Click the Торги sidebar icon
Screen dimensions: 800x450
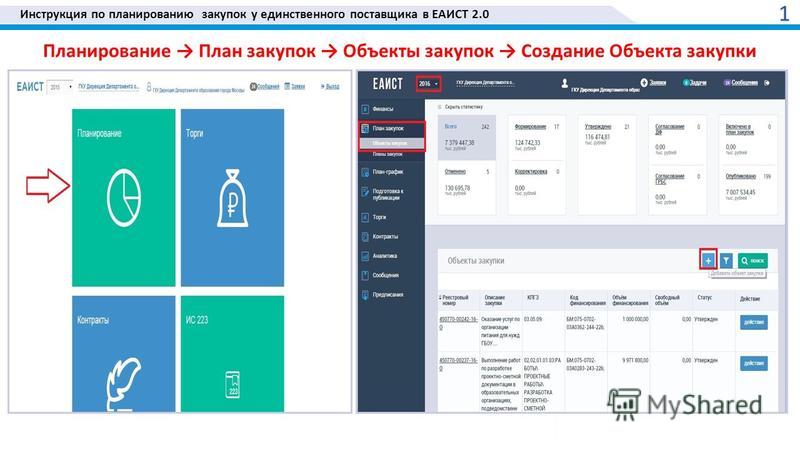[x=365, y=217]
